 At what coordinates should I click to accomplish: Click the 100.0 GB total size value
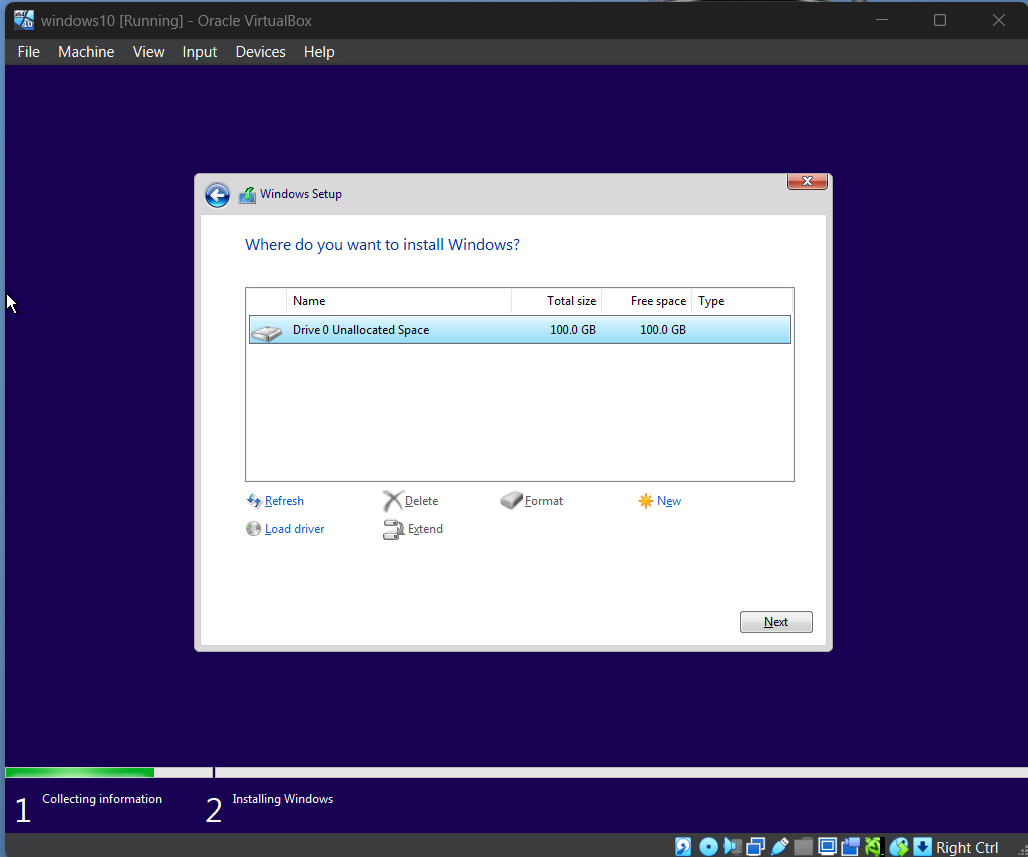(572, 330)
